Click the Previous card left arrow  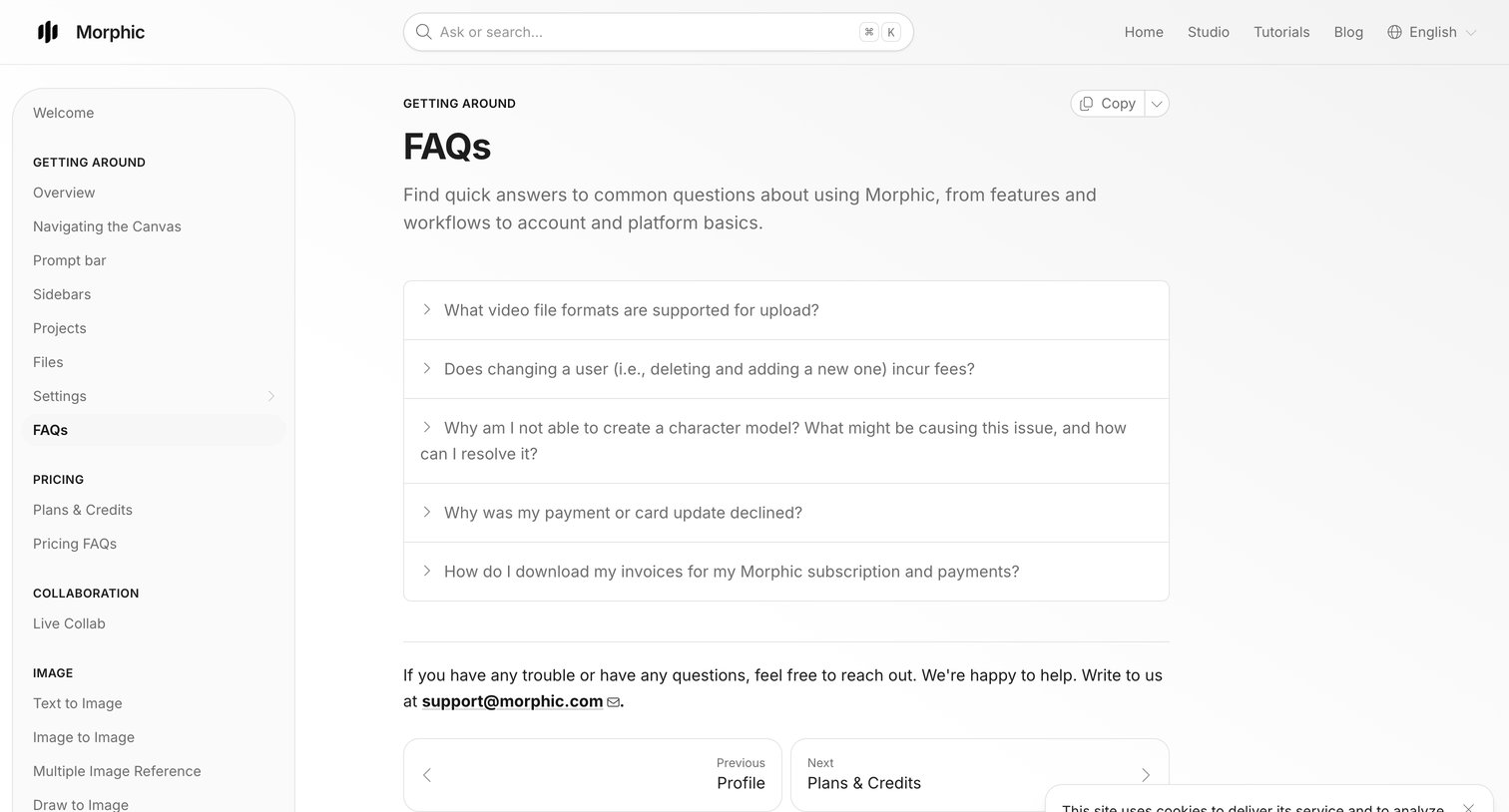click(x=427, y=775)
